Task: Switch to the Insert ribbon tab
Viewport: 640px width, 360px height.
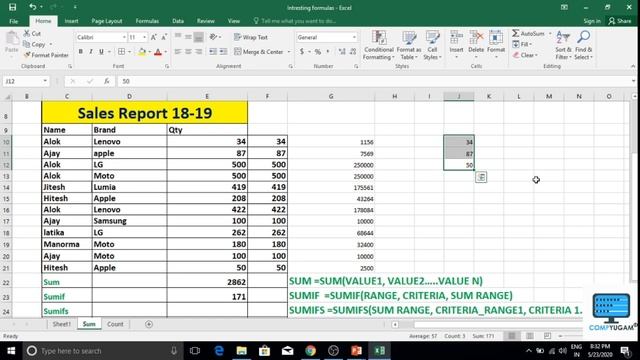Action: pyautogui.click(x=71, y=21)
